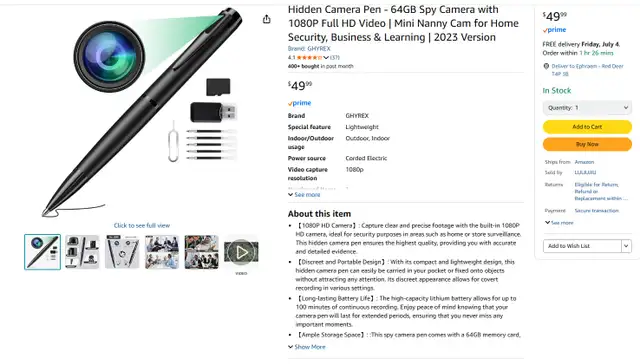Select the first pen thumbnail image
This screenshot has width=640, height=364.
pos(42,252)
